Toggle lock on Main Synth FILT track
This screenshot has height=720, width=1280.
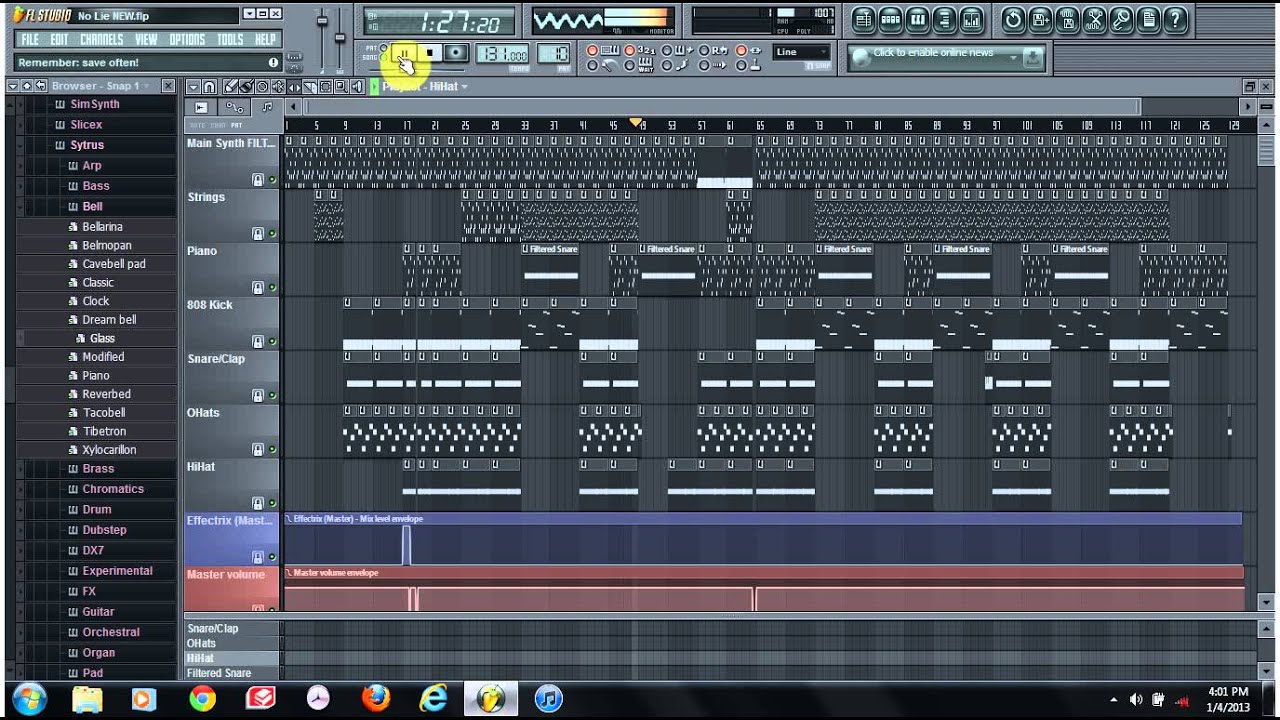(258, 180)
